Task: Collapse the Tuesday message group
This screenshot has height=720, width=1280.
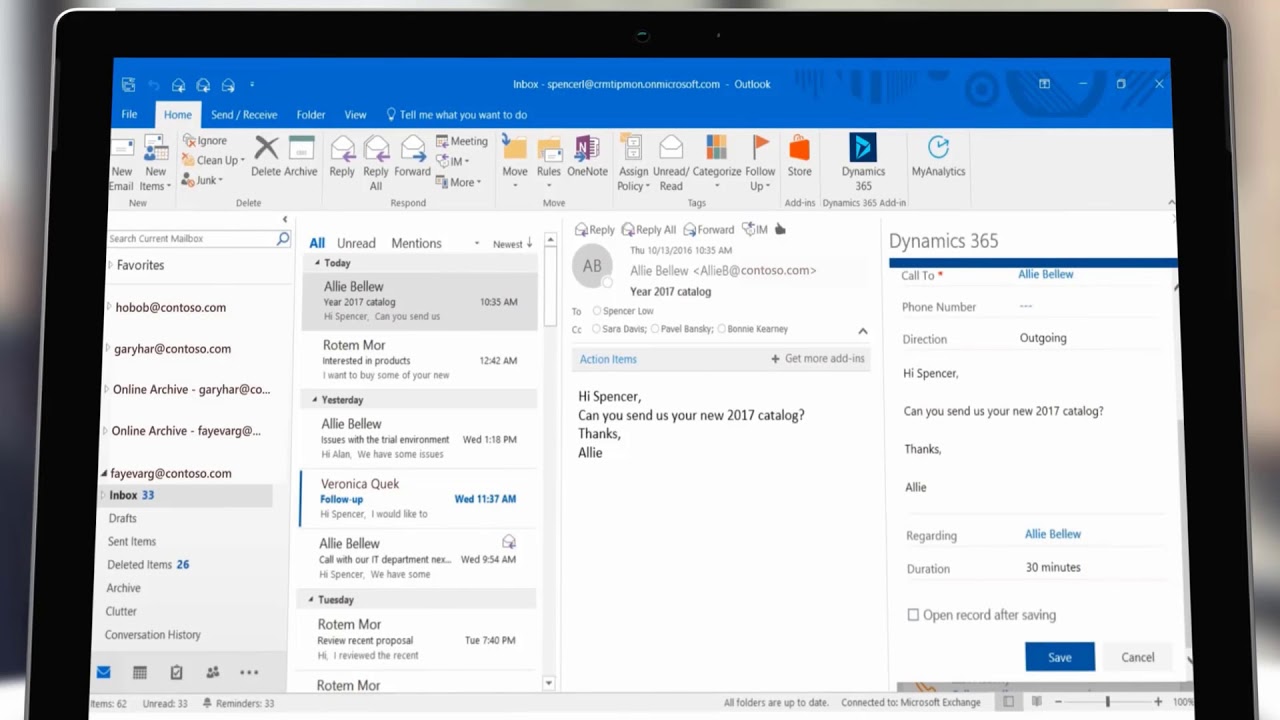Action: coord(312,600)
